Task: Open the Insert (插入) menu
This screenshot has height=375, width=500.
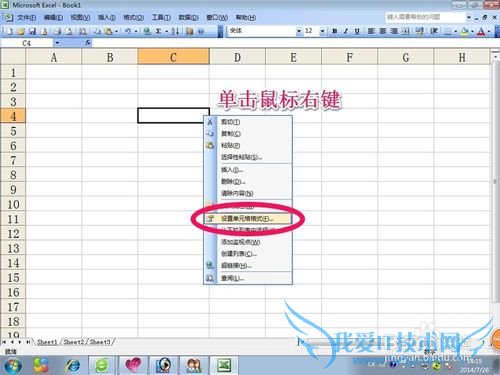Action: pyautogui.click(x=107, y=17)
